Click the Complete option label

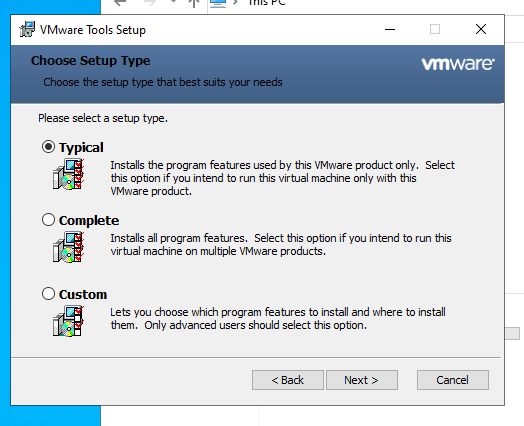pos(89,221)
